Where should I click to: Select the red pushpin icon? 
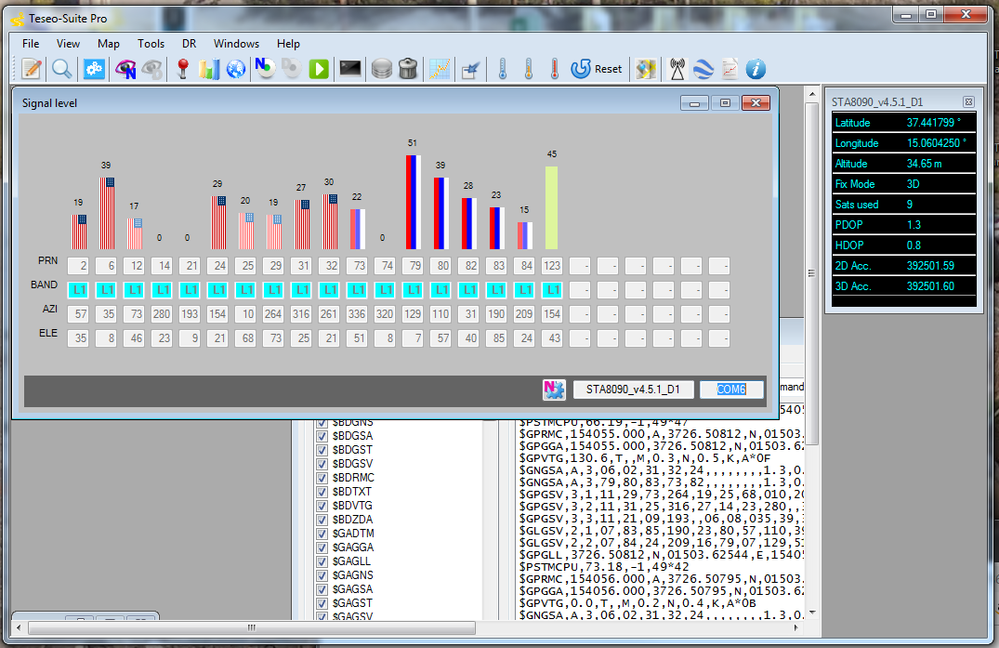click(183, 69)
